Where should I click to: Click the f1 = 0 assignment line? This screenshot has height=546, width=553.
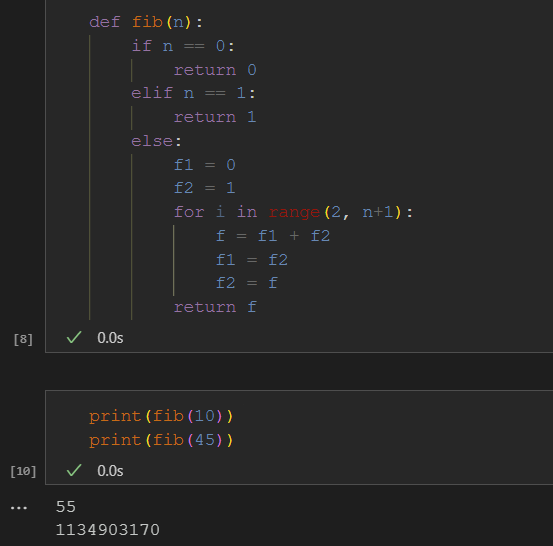tap(205, 165)
